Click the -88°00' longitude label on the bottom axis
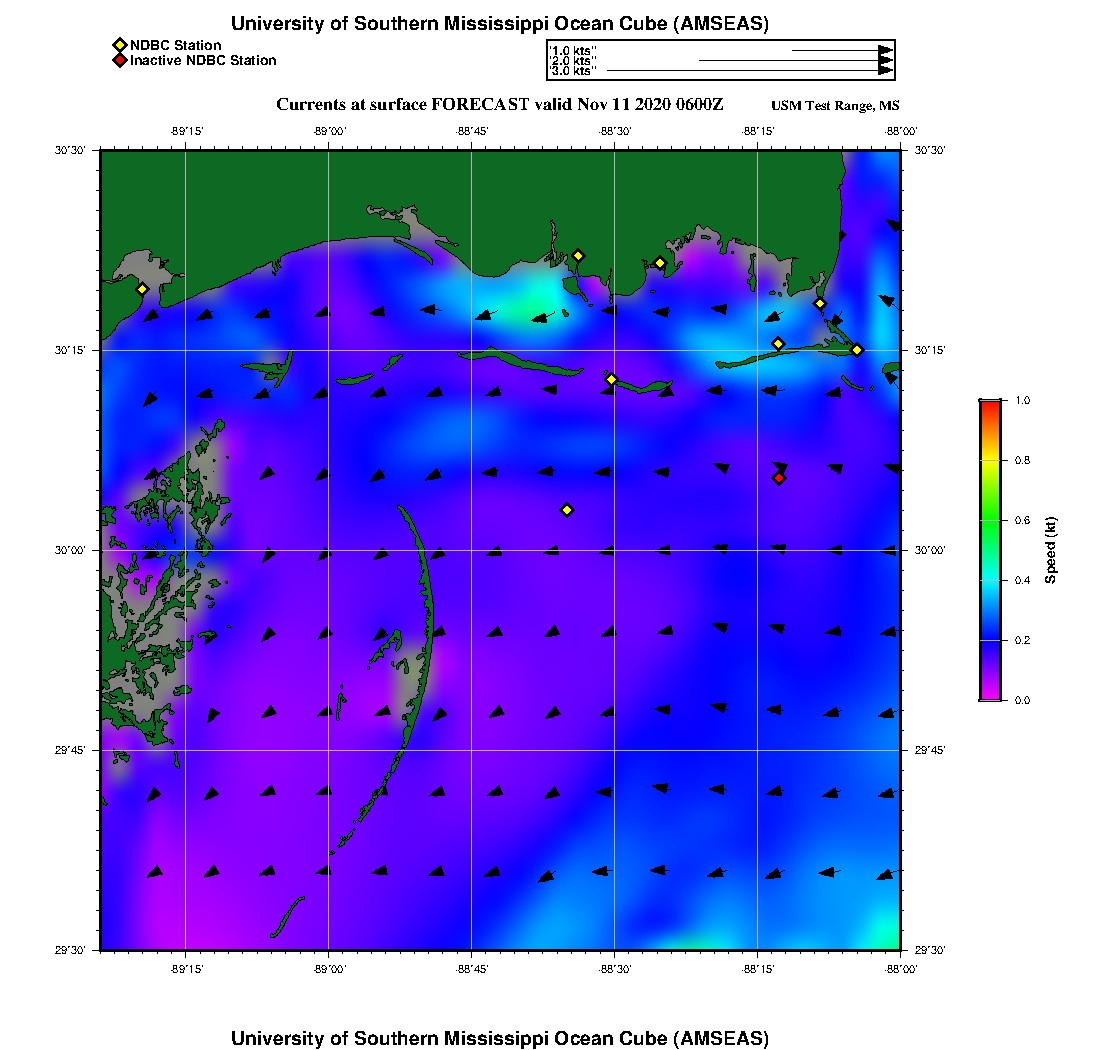The image size is (1100, 1050). 901,969
